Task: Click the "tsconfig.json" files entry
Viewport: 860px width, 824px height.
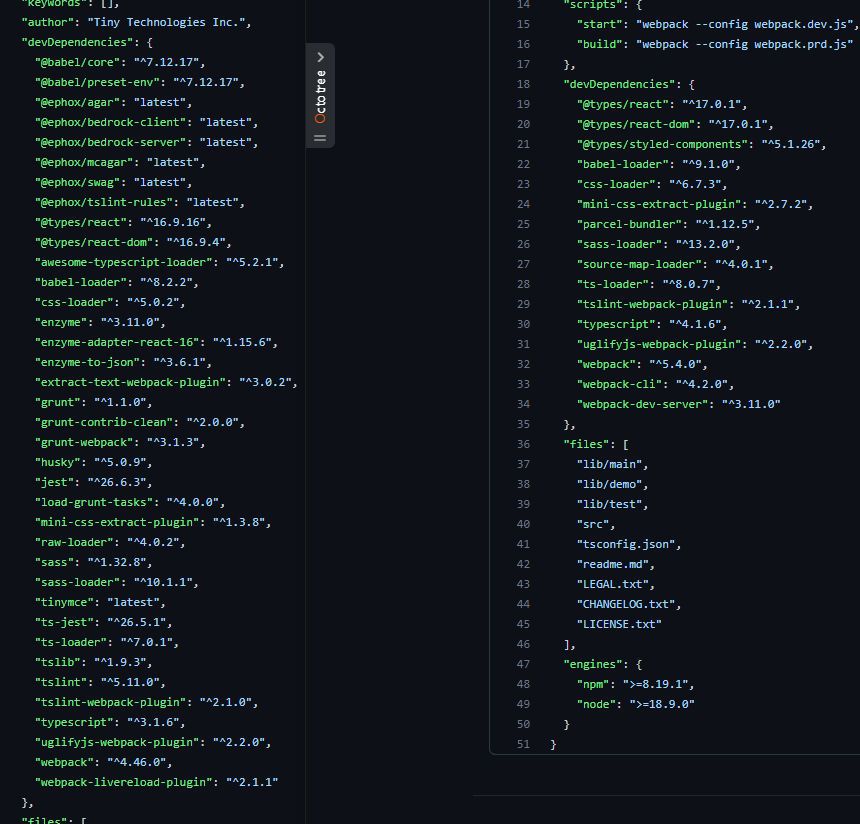Action: [626, 544]
